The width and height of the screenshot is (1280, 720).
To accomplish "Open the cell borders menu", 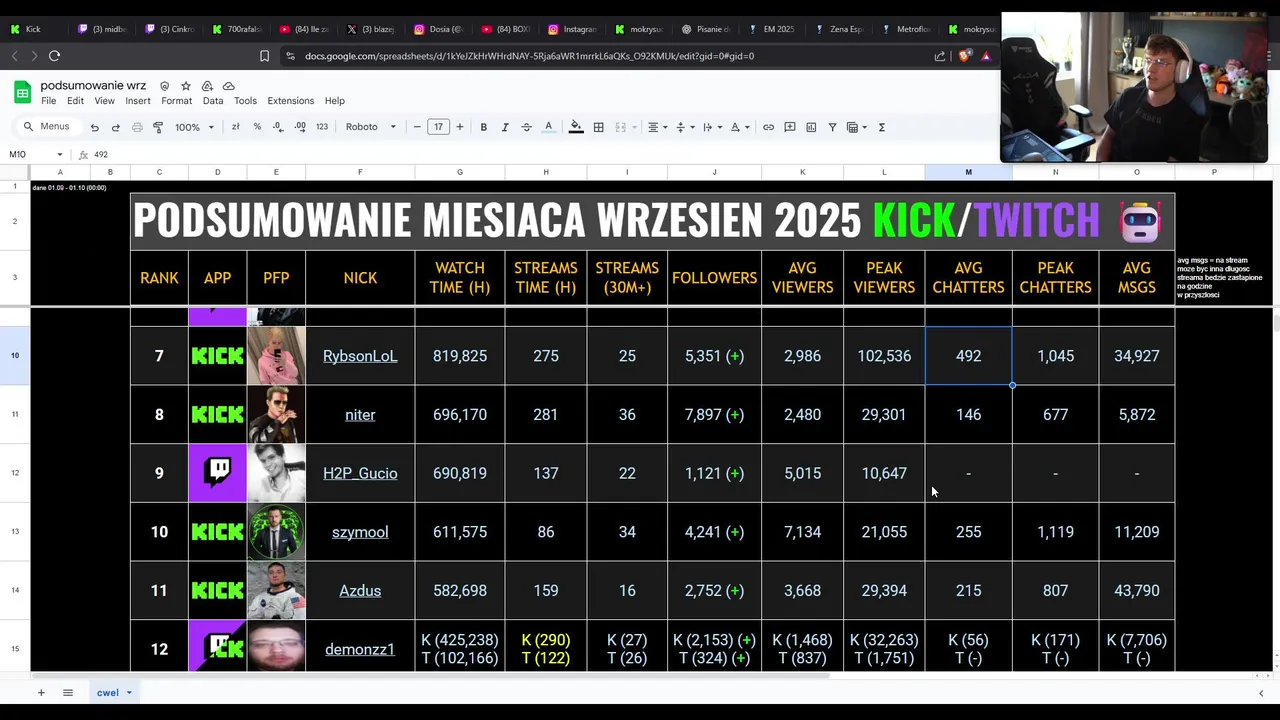I will point(598,127).
